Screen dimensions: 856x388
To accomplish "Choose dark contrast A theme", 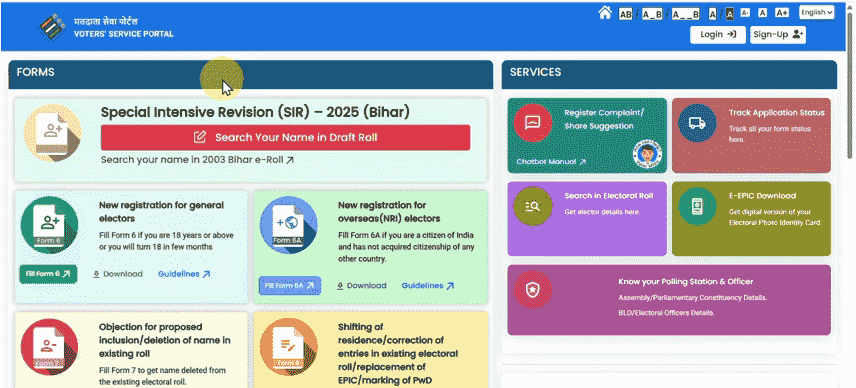I will click(x=729, y=14).
